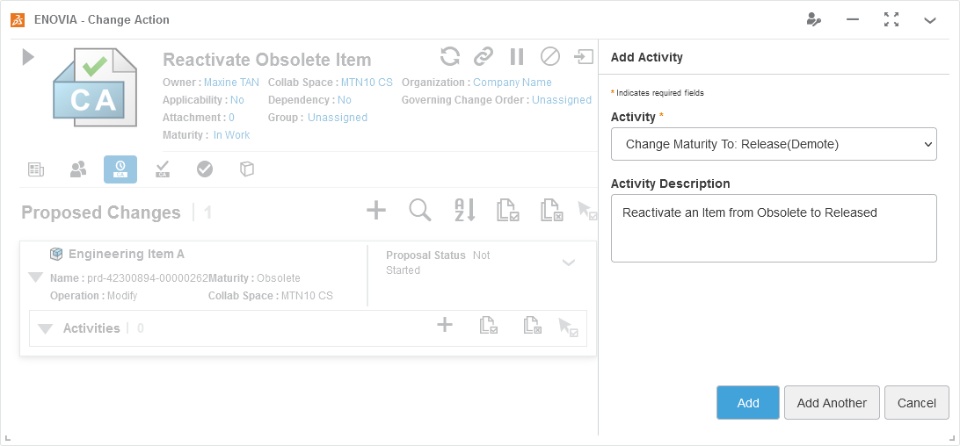Click the chain link icon in header
The image size is (960, 446).
click(484, 56)
